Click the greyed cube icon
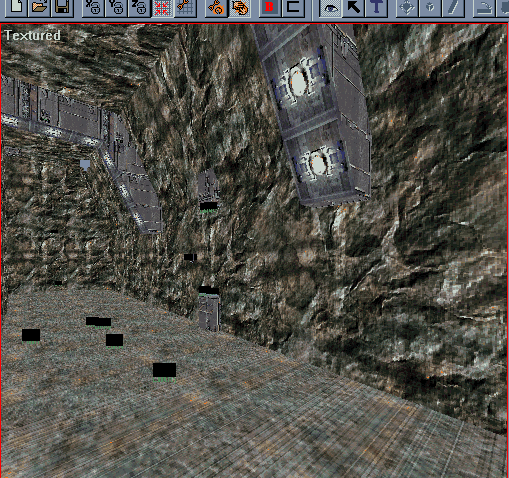This screenshot has width=509, height=478. coord(430,7)
